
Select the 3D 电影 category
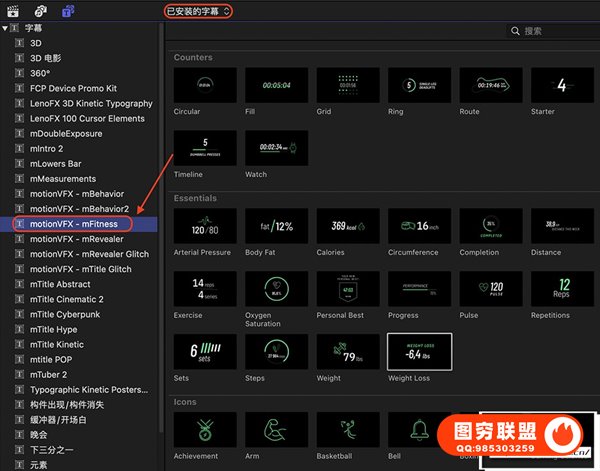(x=46, y=59)
